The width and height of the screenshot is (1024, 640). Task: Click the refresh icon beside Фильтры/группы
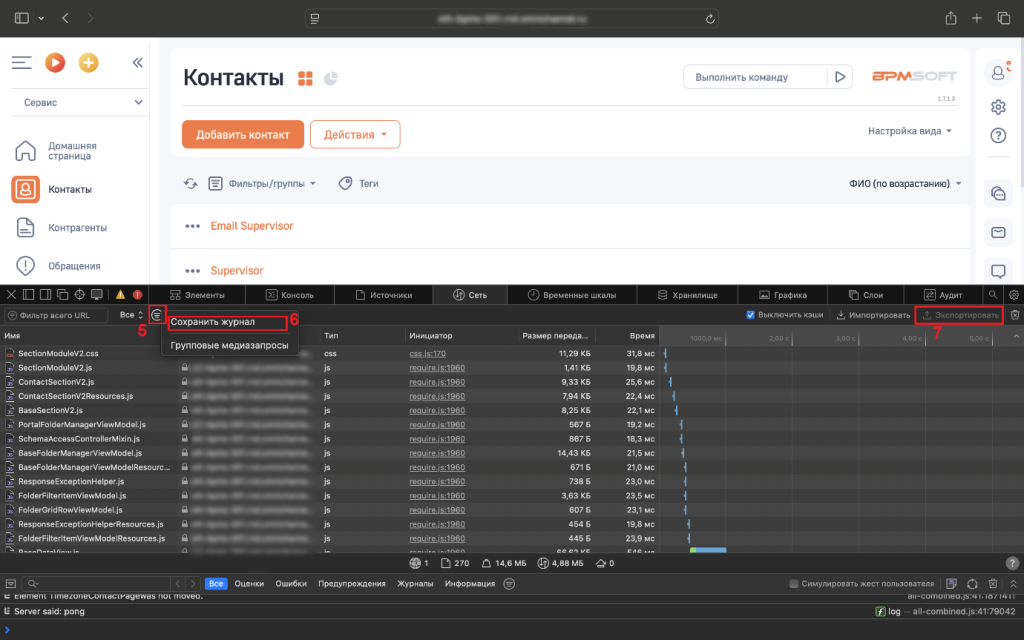tap(190, 184)
